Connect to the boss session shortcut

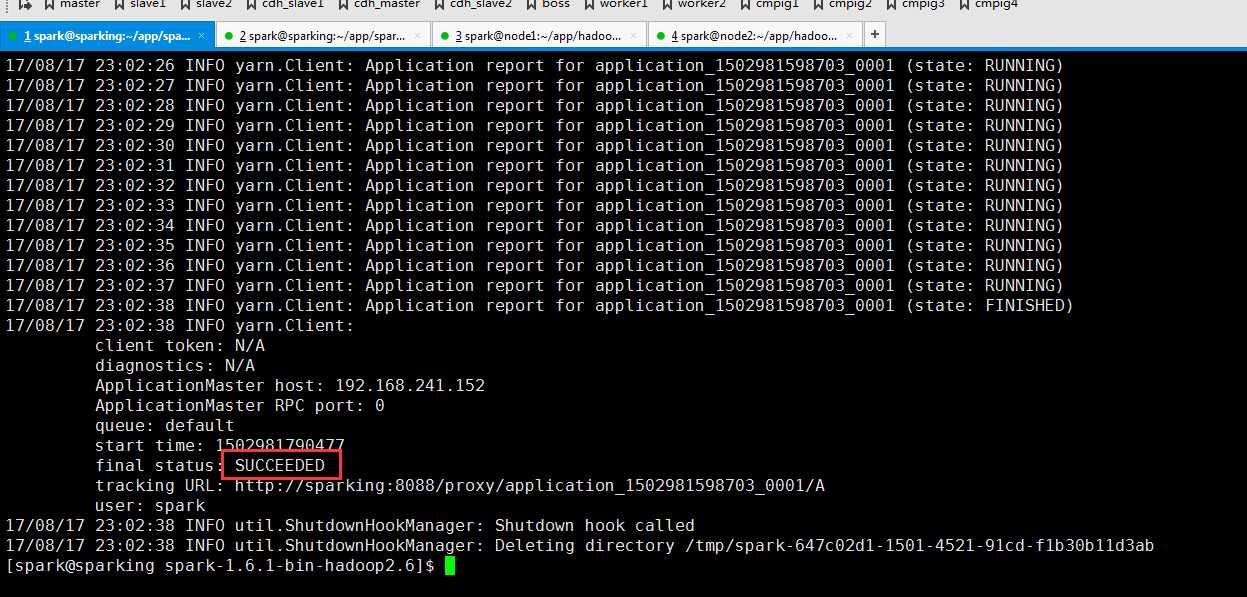548,4
